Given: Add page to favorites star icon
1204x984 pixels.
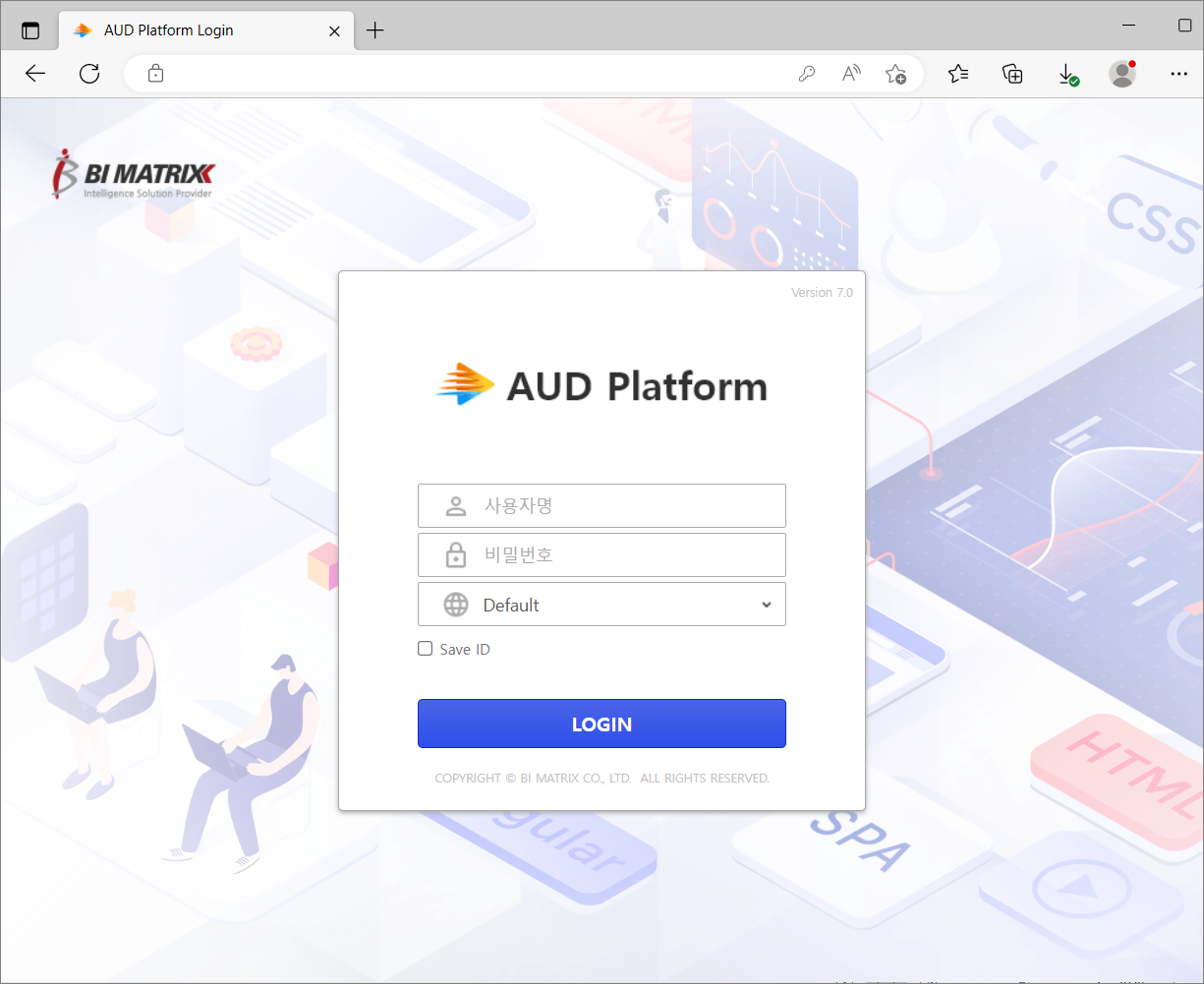Looking at the screenshot, I should click(x=895, y=74).
